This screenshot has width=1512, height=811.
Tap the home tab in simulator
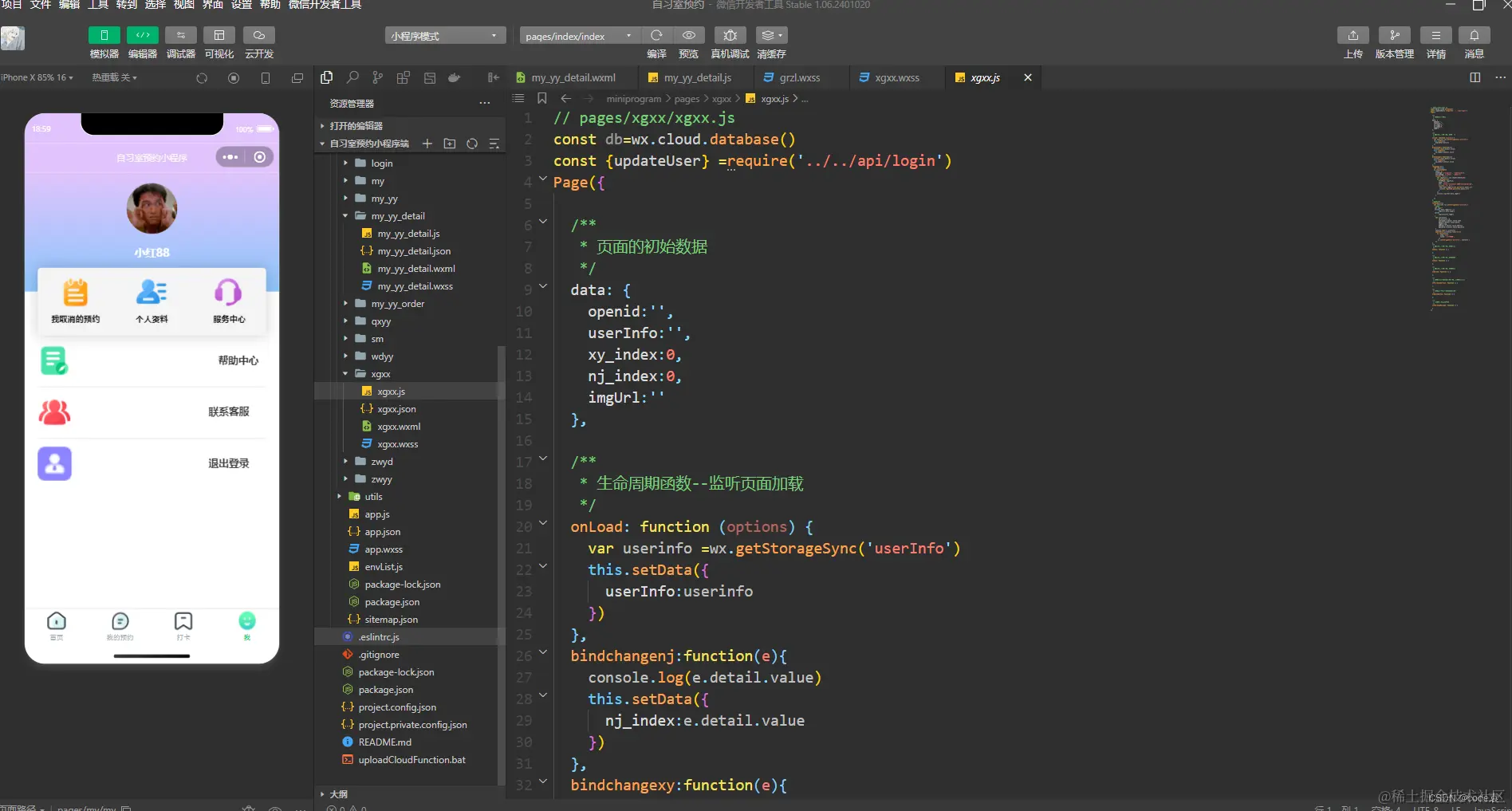click(57, 626)
